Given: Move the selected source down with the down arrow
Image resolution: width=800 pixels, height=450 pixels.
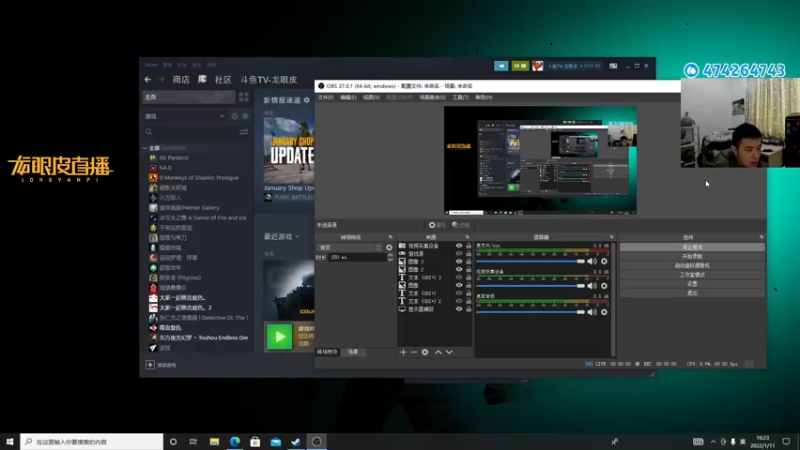Looking at the screenshot, I should (449, 352).
